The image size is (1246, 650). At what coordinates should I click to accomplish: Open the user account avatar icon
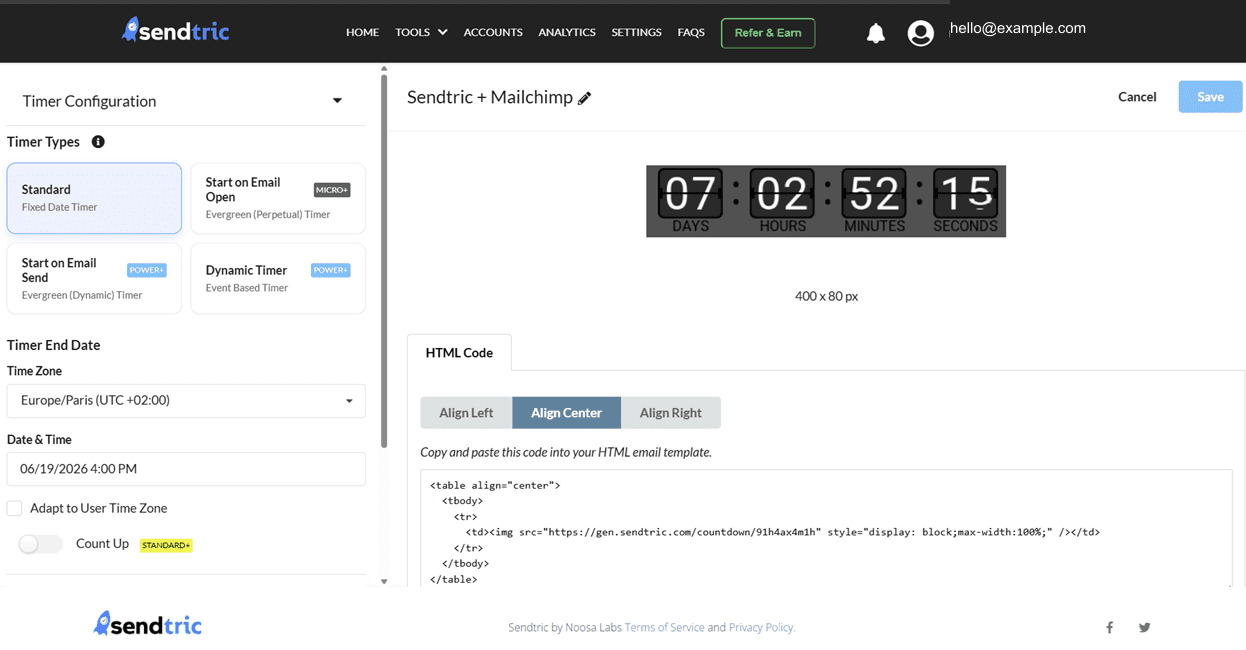(x=920, y=33)
